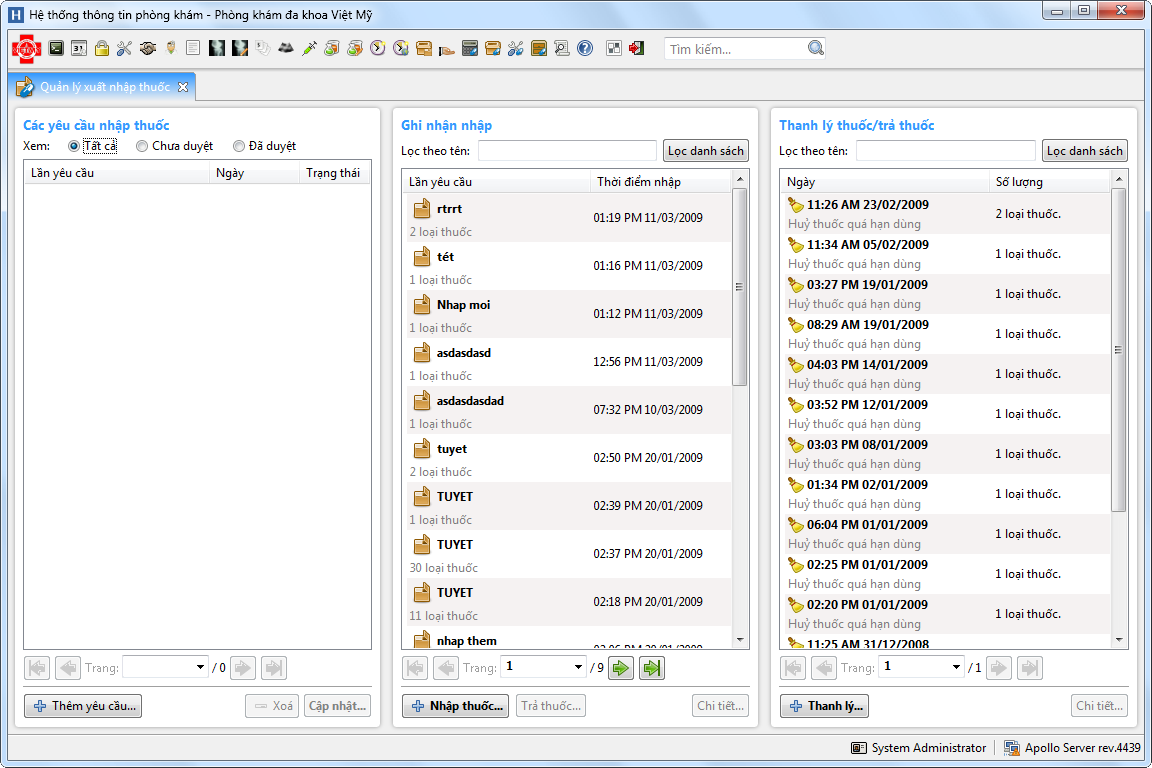This screenshot has width=1152, height=768.
Task: Select the 'Tất cả' radio button
Action: click(x=74, y=146)
